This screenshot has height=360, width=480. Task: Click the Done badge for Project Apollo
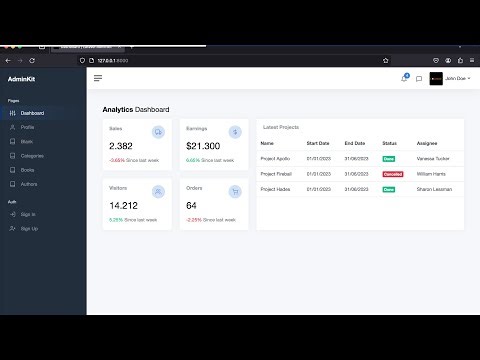click(x=389, y=159)
